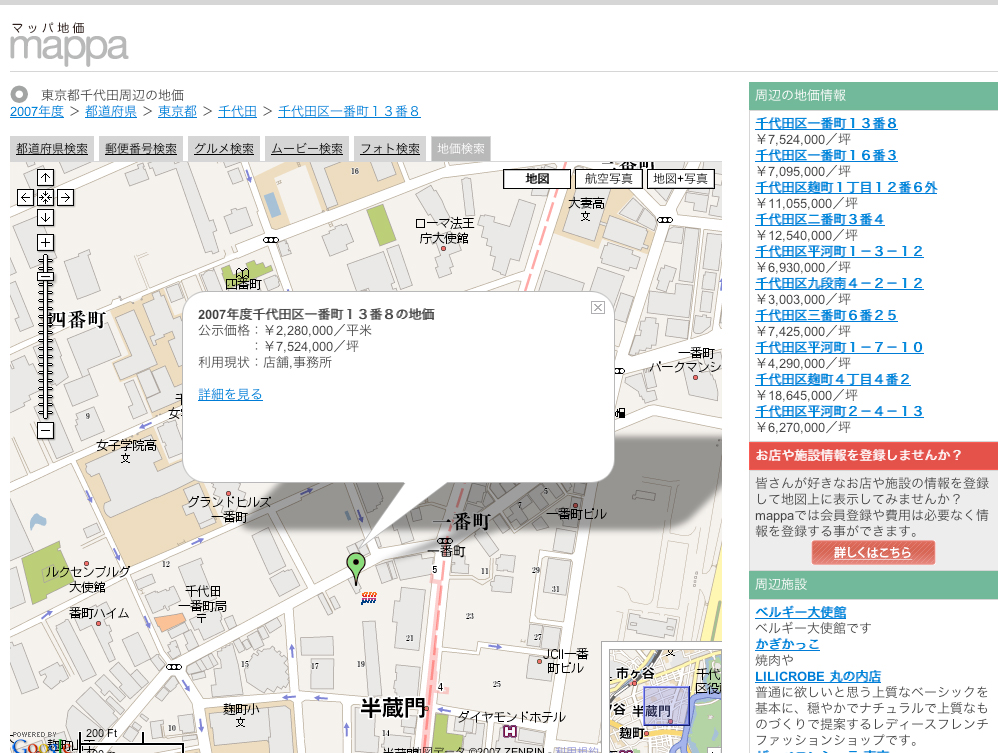Switch map to 地図+写真 hybrid view
Viewport: 998px width, 753px height.
pos(680,179)
